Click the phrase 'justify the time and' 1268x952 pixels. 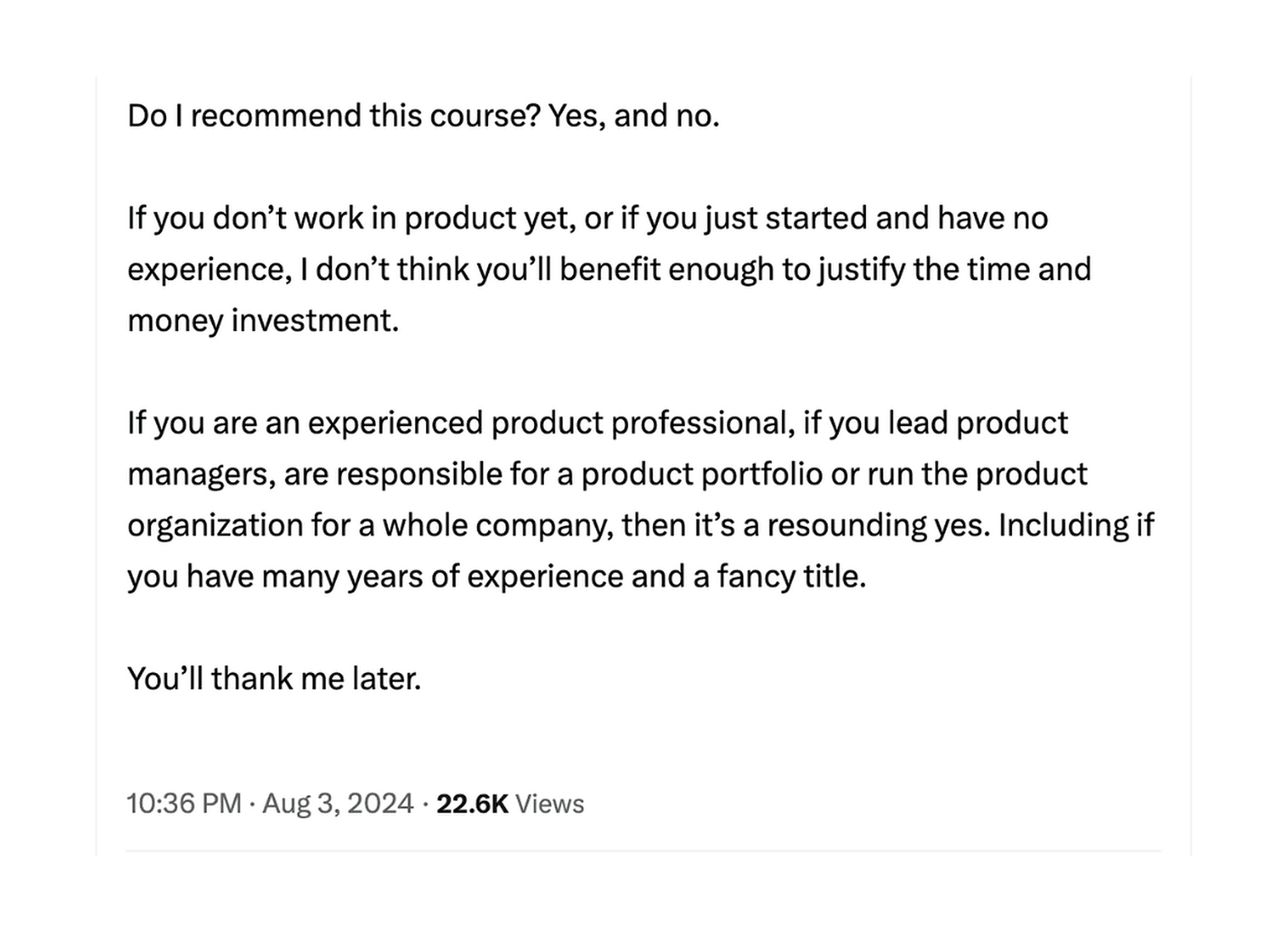pyautogui.click(x=955, y=271)
